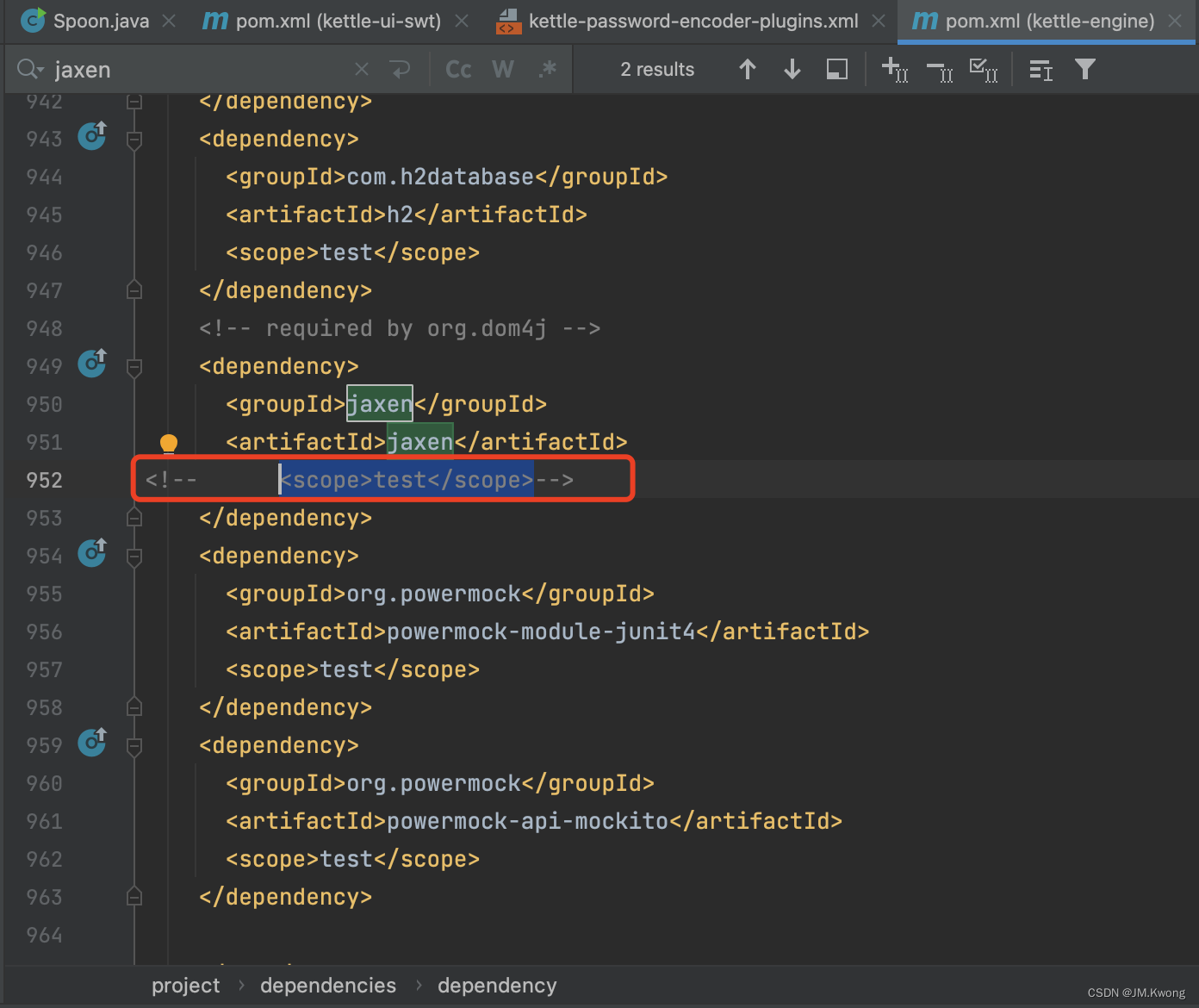Image resolution: width=1199 pixels, height=1008 pixels.
Task: Click the yellow bookmark on line 952
Action: pyautogui.click(x=169, y=444)
